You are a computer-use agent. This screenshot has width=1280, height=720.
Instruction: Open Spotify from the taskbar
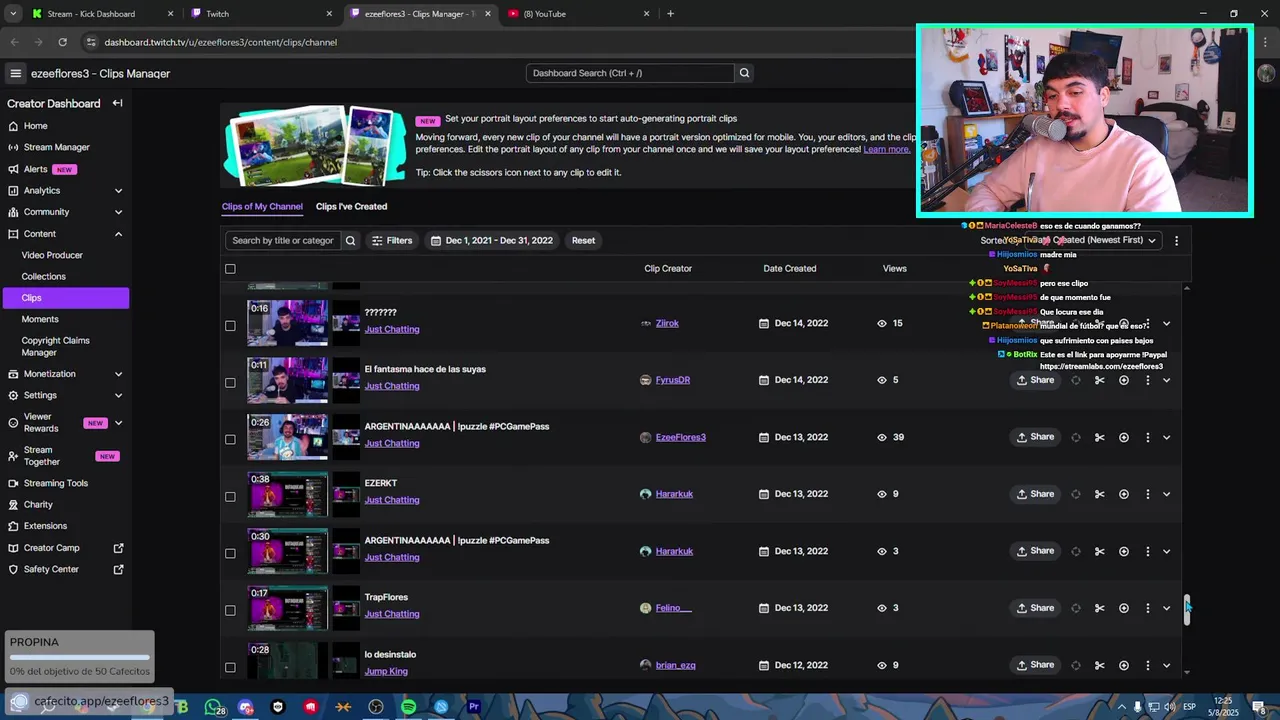point(408,707)
